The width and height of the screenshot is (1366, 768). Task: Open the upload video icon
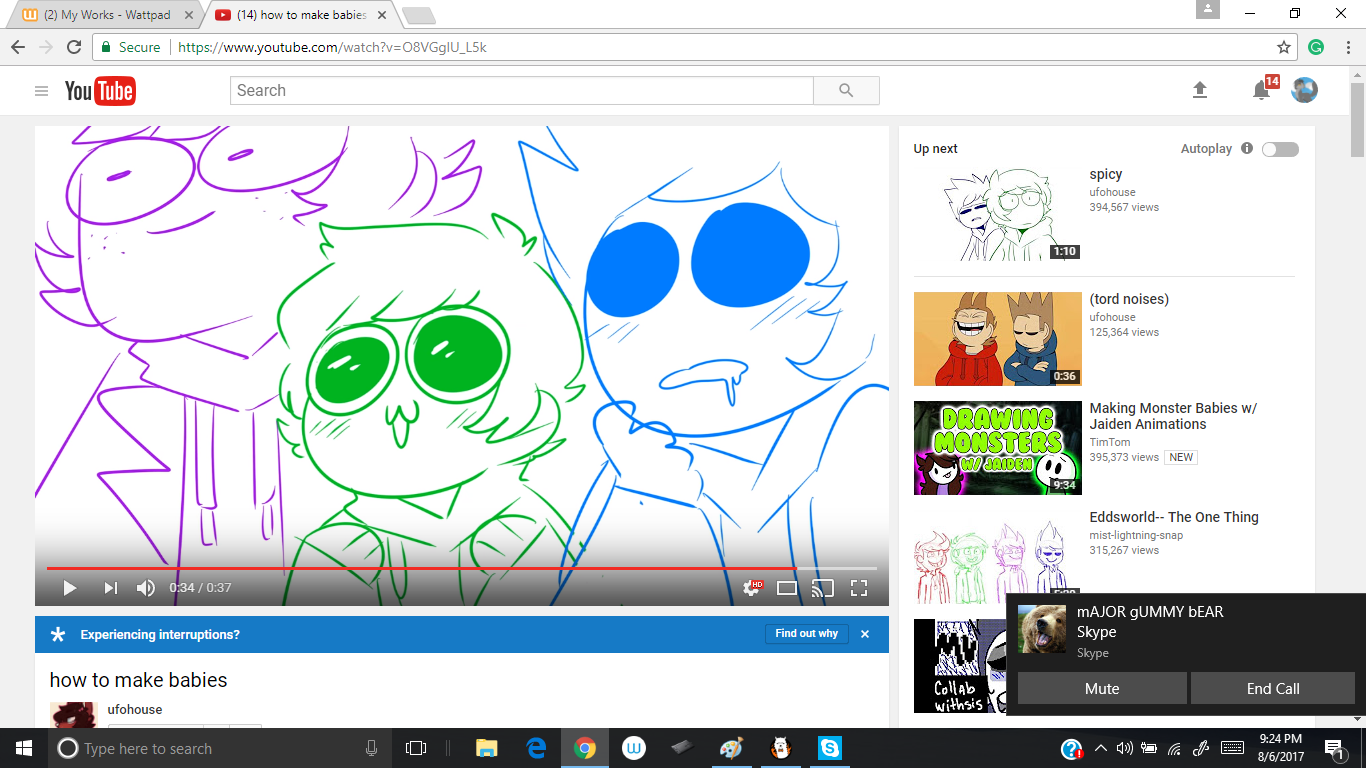(x=1200, y=90)
